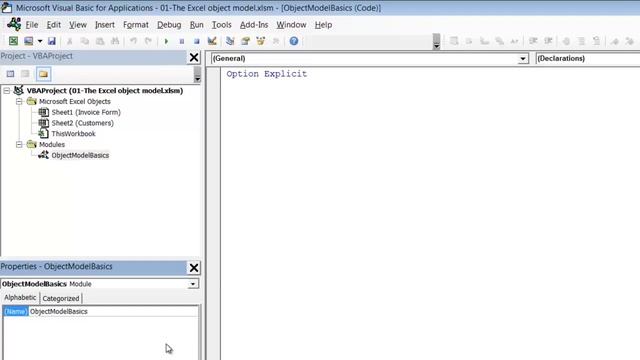Click the List Constants icon
Viewport: 640px width, 360px height.
(x=469, y=41)
